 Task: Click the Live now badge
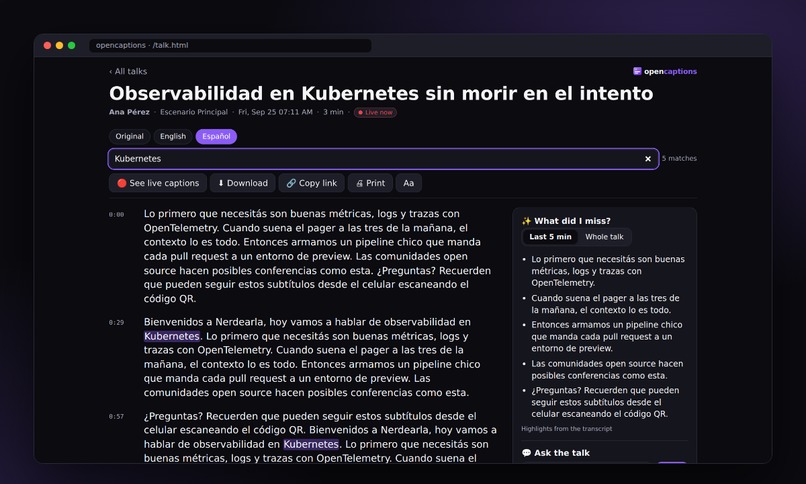pyautogui.click(x=375, y=113)
